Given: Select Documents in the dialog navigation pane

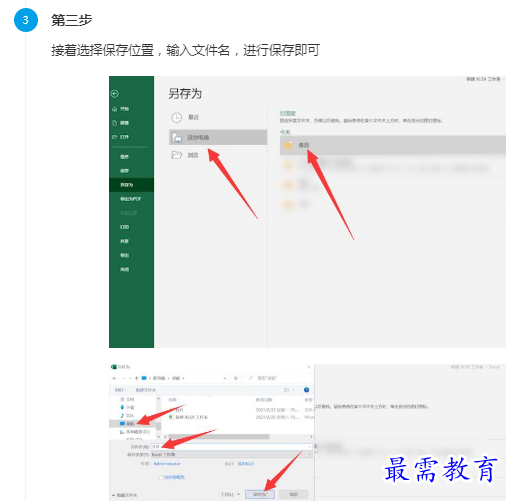Looking at the screenshot, I should [127, 399].
